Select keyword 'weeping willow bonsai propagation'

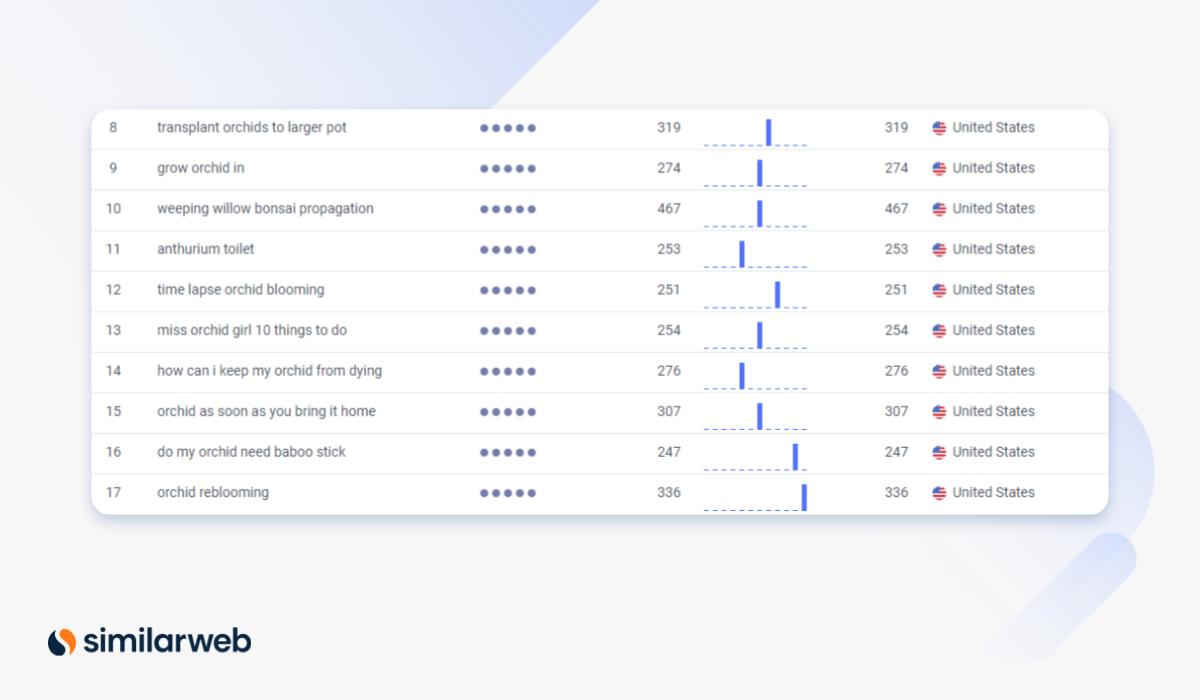pos(265,209)
